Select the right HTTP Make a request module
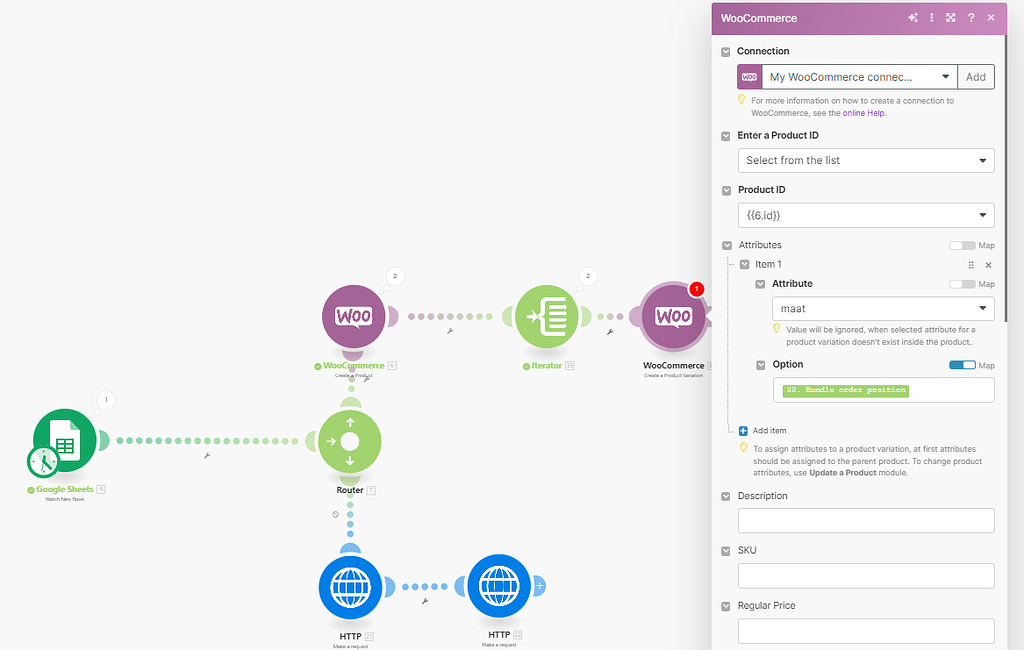This screenshot has height=650, width=1024. coord(499,587)
